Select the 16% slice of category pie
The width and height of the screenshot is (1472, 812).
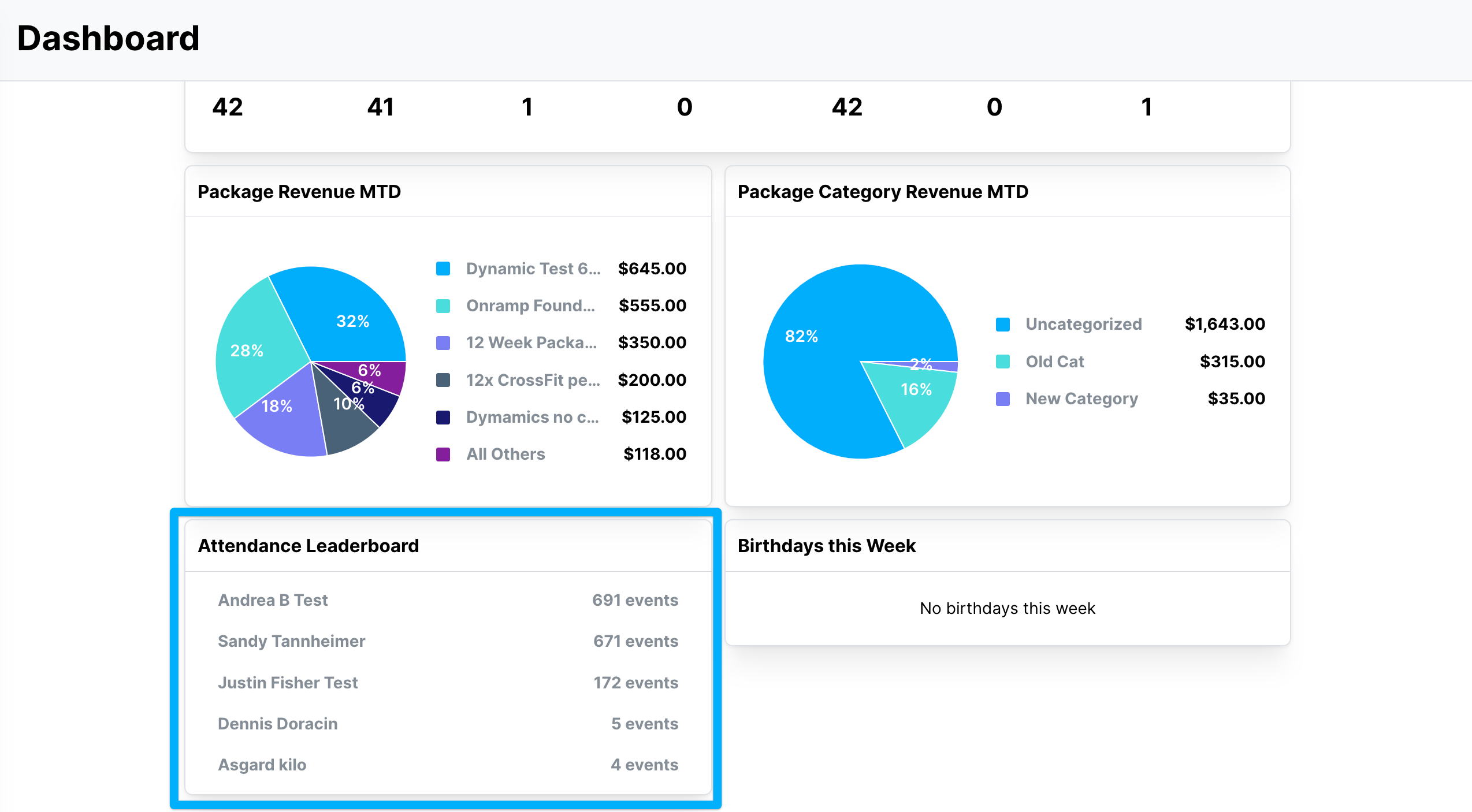click(916, 398)
